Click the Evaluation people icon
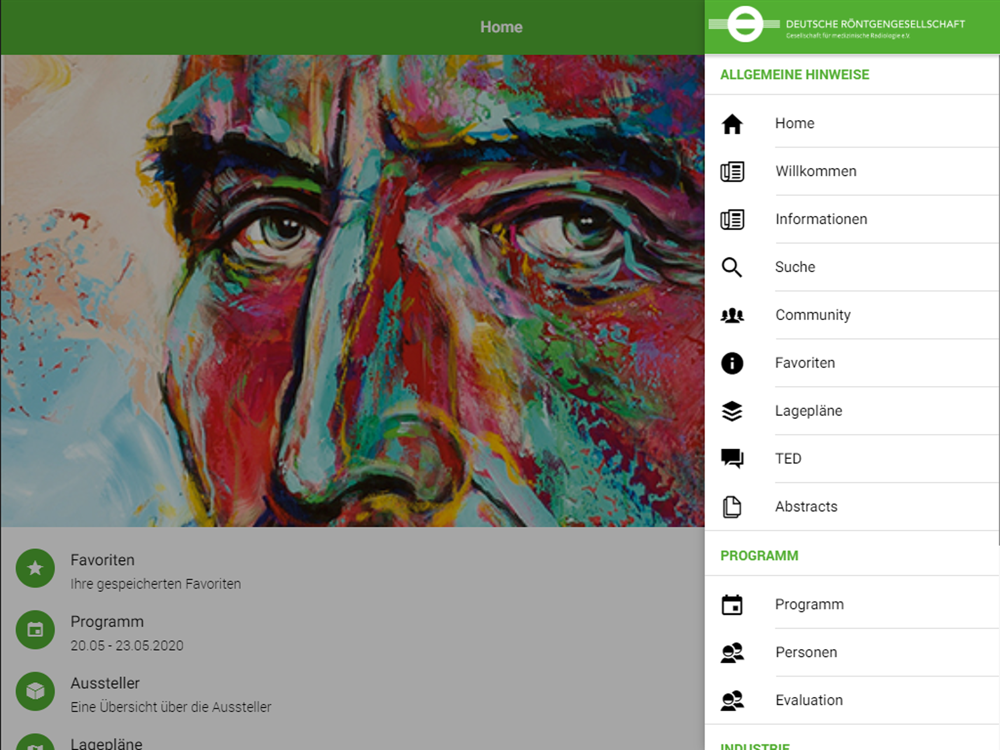 click(x=732, y=700)
